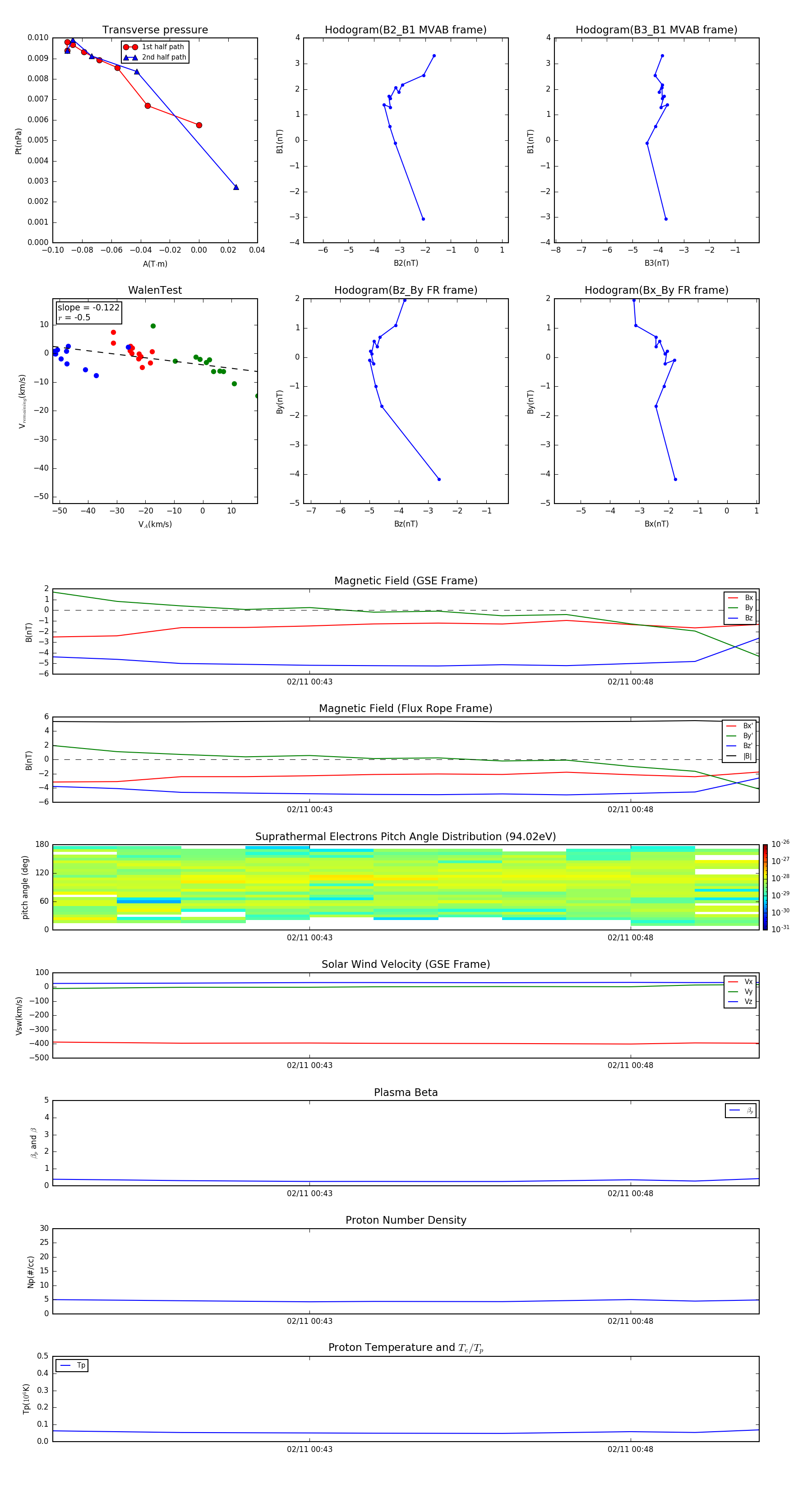This screenshot has height=1489, width=812.
Task: Click the last red circle on 1st half path
Action: (199, 125)
